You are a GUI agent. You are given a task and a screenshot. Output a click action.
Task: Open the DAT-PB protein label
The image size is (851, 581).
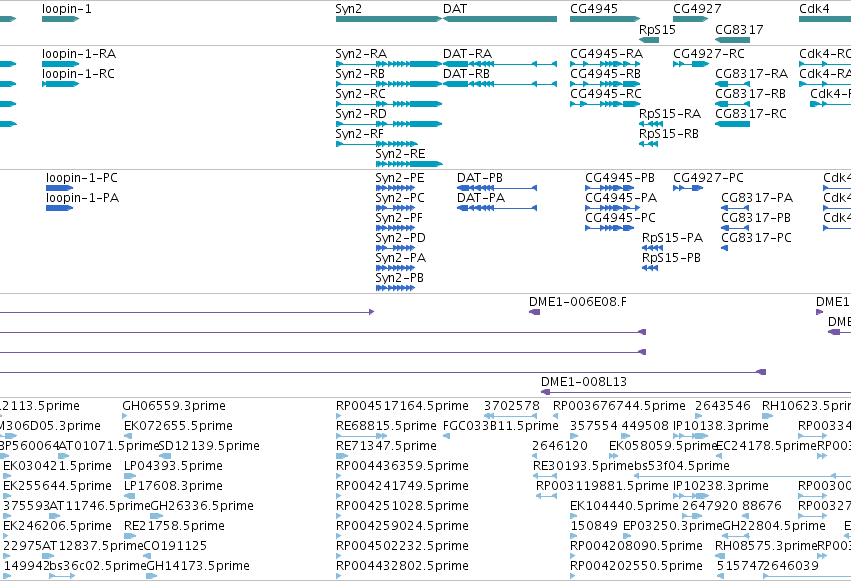pyautogui.click(x=480, y=178)
